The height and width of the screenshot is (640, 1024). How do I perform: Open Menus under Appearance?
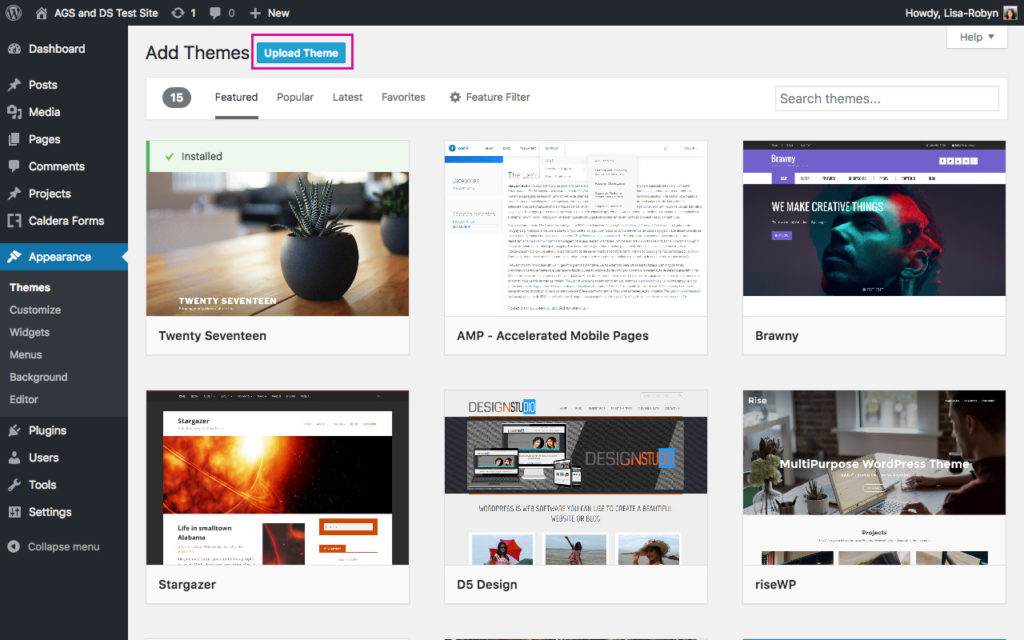(x=25, y=355)
